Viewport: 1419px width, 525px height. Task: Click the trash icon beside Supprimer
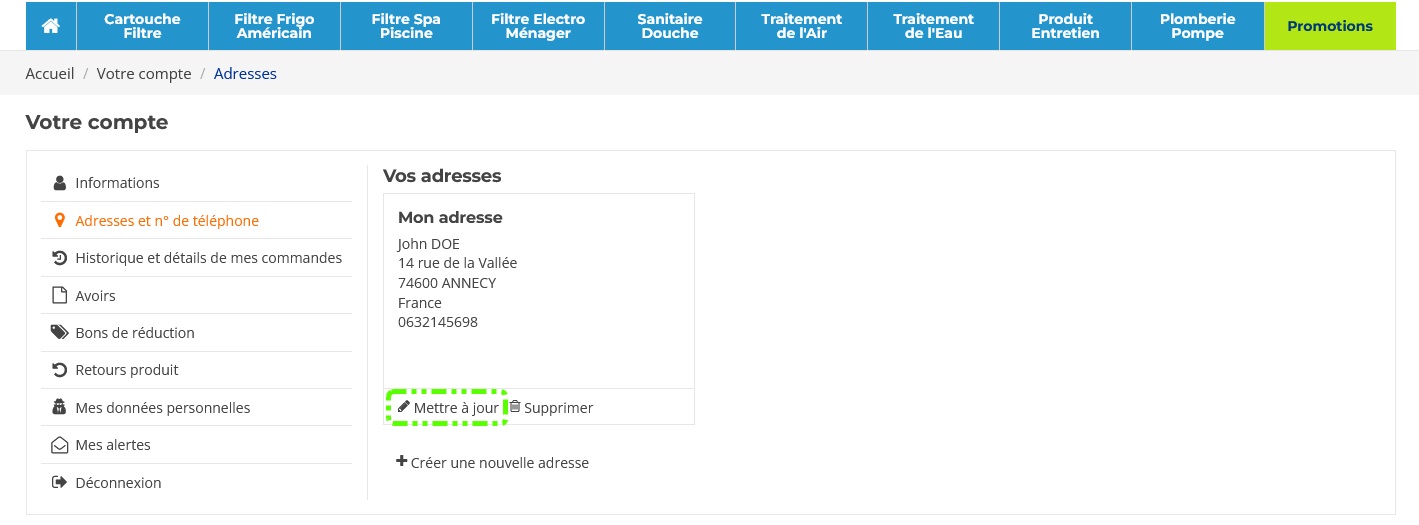(515, 407)
